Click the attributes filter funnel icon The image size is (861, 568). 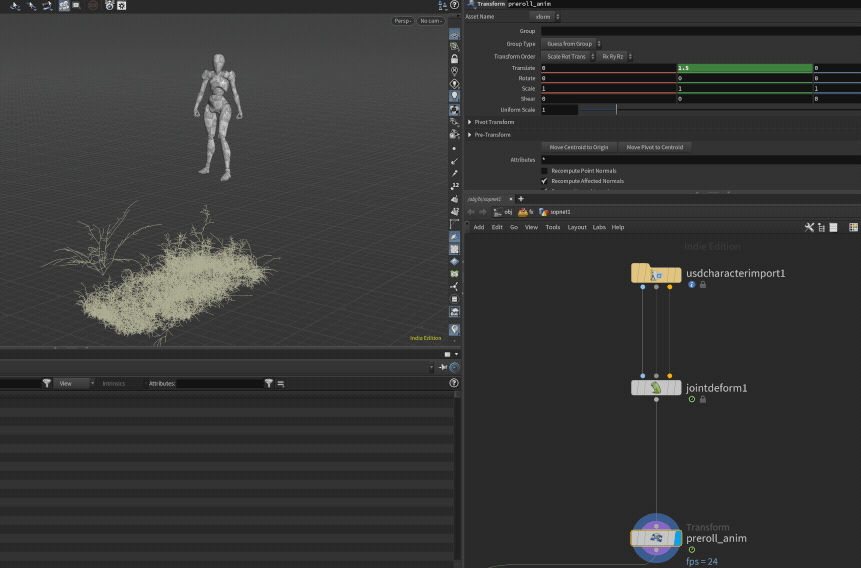coord(269,383)
